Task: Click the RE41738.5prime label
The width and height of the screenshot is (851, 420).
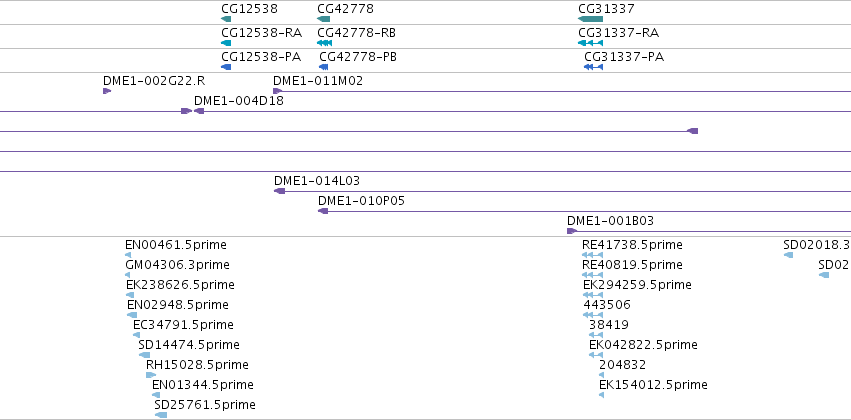Action: click(632, 245)
